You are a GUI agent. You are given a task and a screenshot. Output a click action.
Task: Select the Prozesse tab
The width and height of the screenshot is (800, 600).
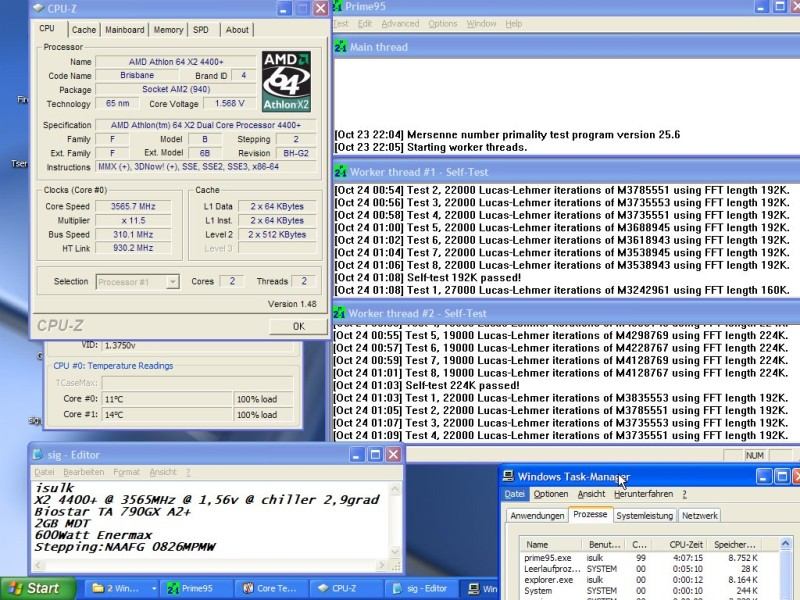pos(590,514)
